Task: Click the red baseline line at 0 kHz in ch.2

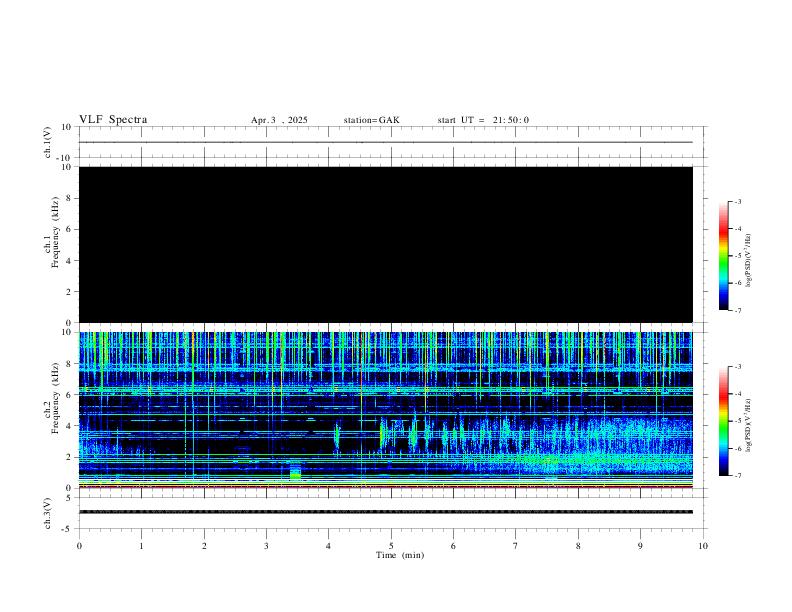Action: point(385,487)
